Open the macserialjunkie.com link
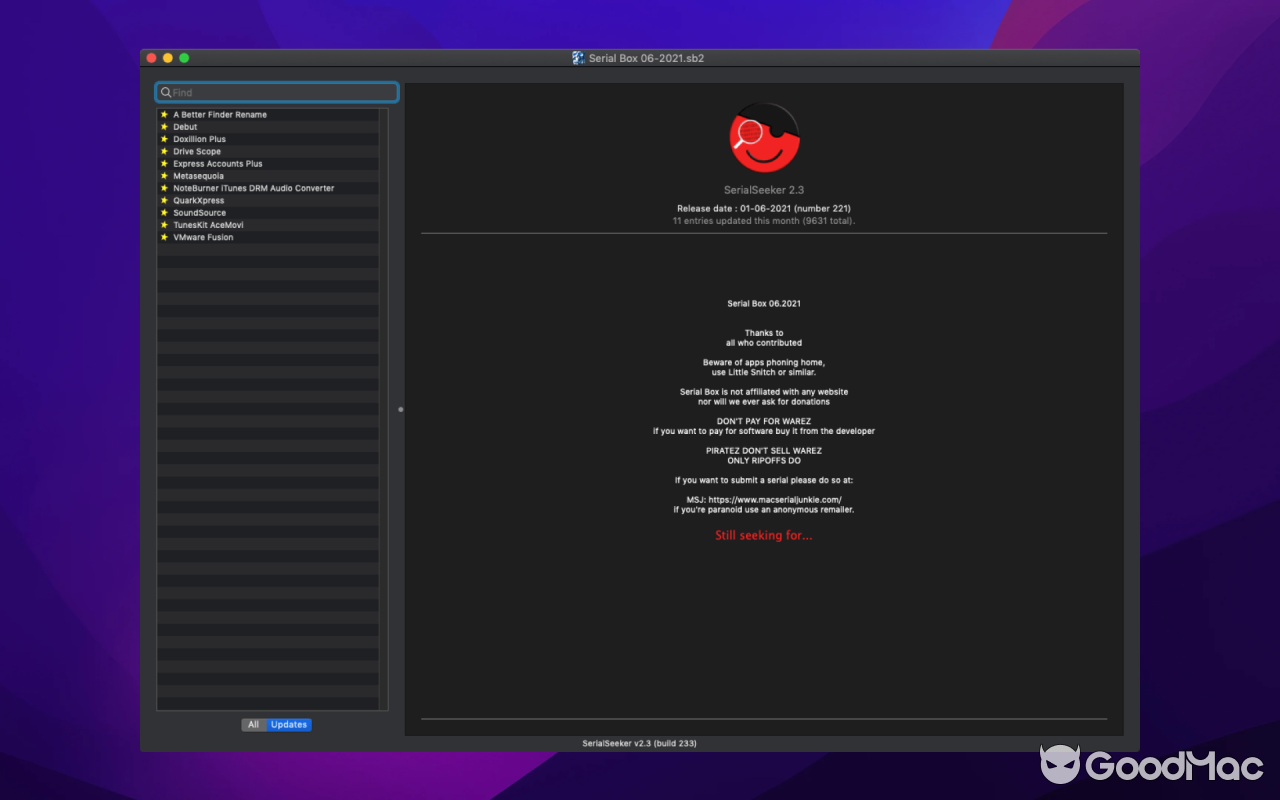This screenshot has width=1280, height=800. (x=775, y=499)
